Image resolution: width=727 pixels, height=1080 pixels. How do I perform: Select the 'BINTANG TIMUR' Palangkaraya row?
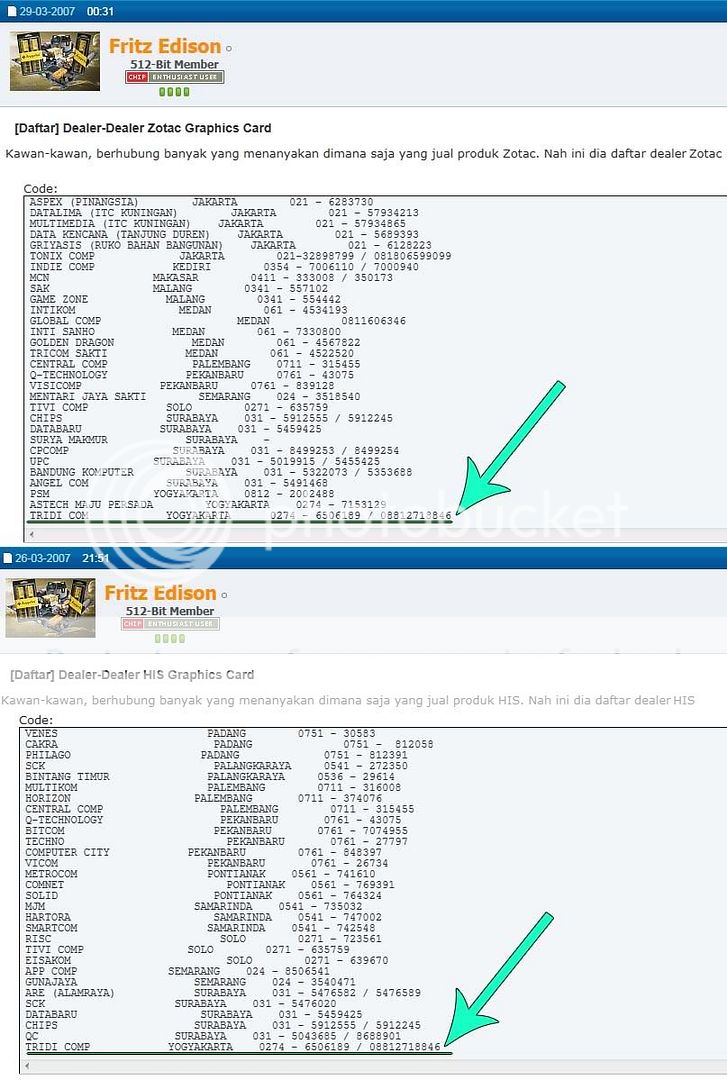pos(209,777)
